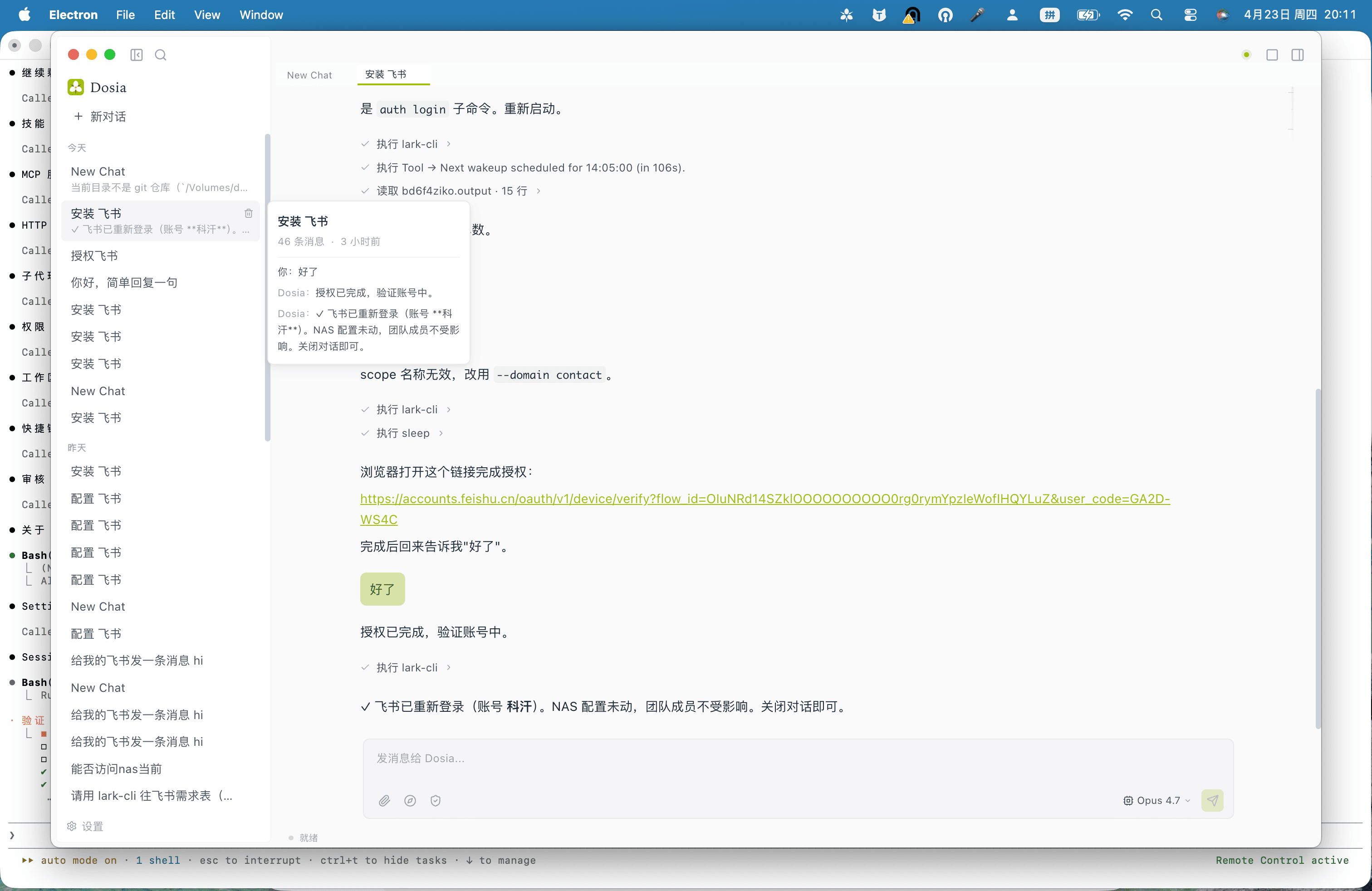Screen dimensions: 1372x891
Task: Open the Electron menu
Action: coord(73,15)
